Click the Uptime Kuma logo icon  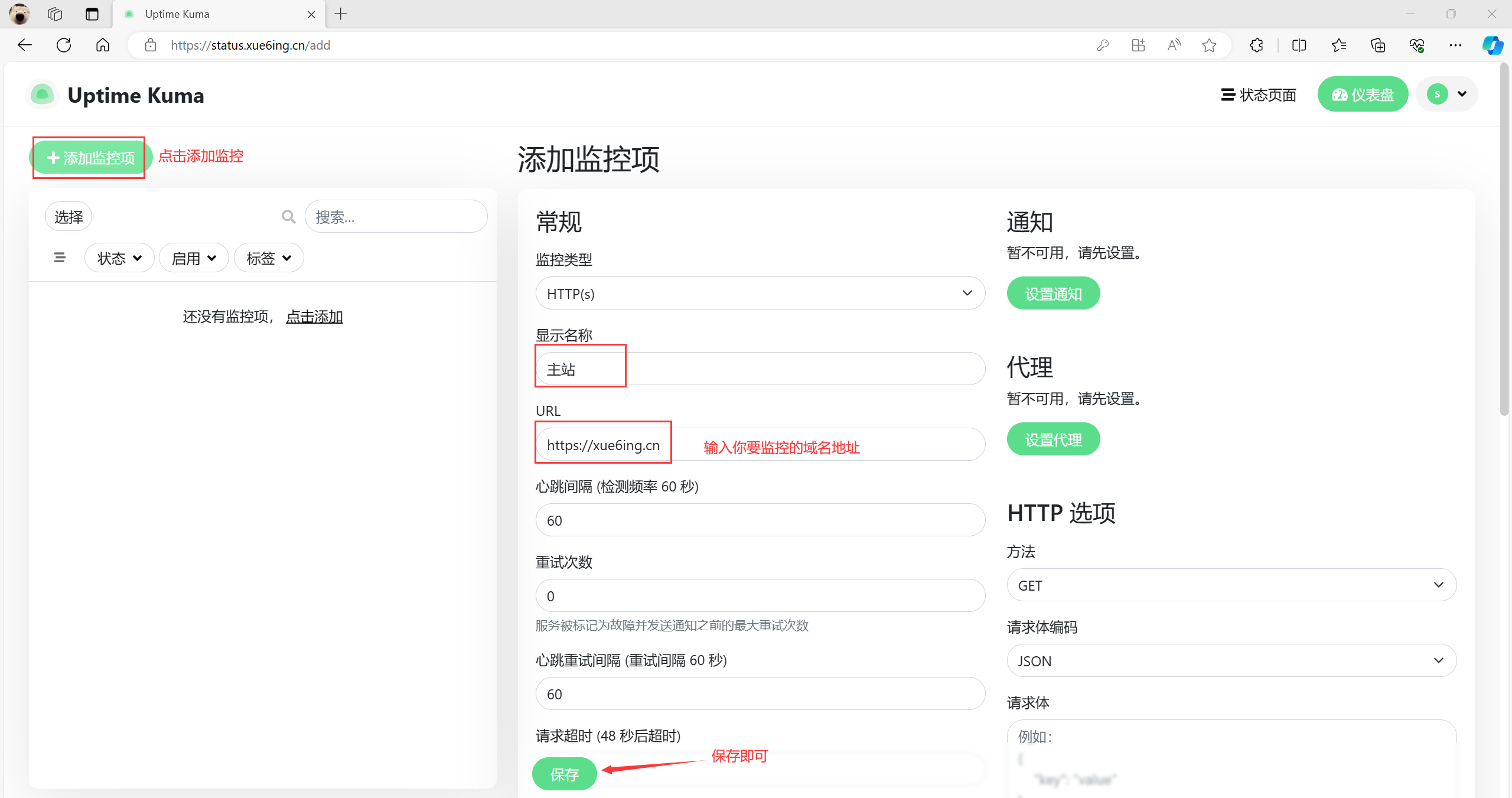tap(43, 95)
